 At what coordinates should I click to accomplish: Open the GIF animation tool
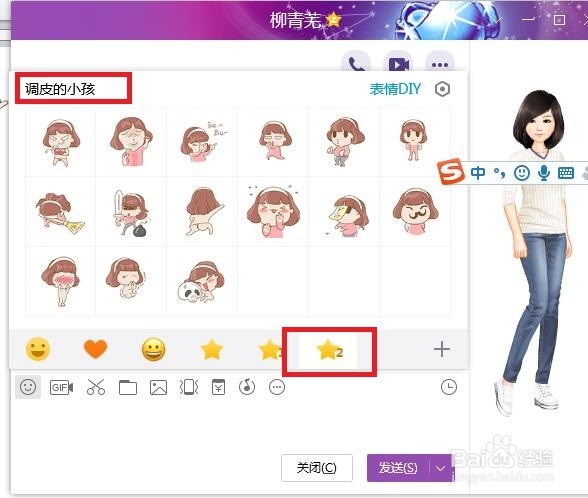click(62, 387)
